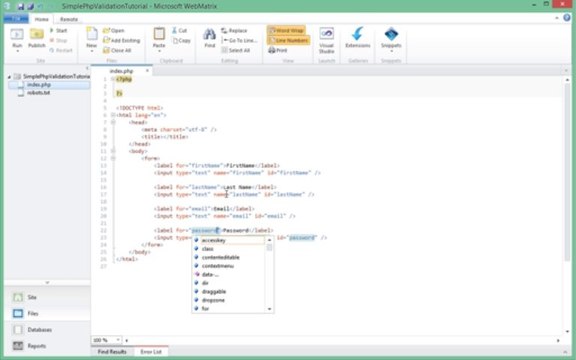
Task: Toggle Word Wrap in the View group
Action: click(286, 30)
